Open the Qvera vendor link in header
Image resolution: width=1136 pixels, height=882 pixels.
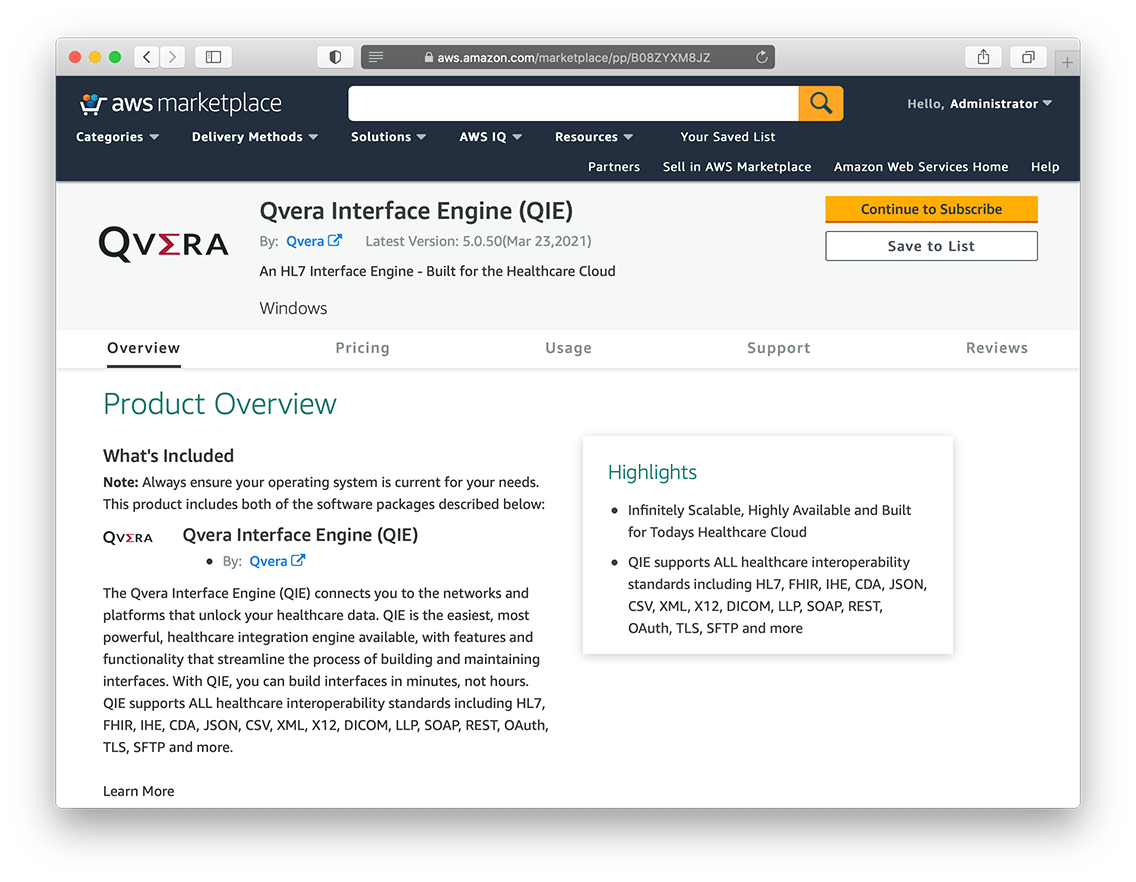click(305, 241)
